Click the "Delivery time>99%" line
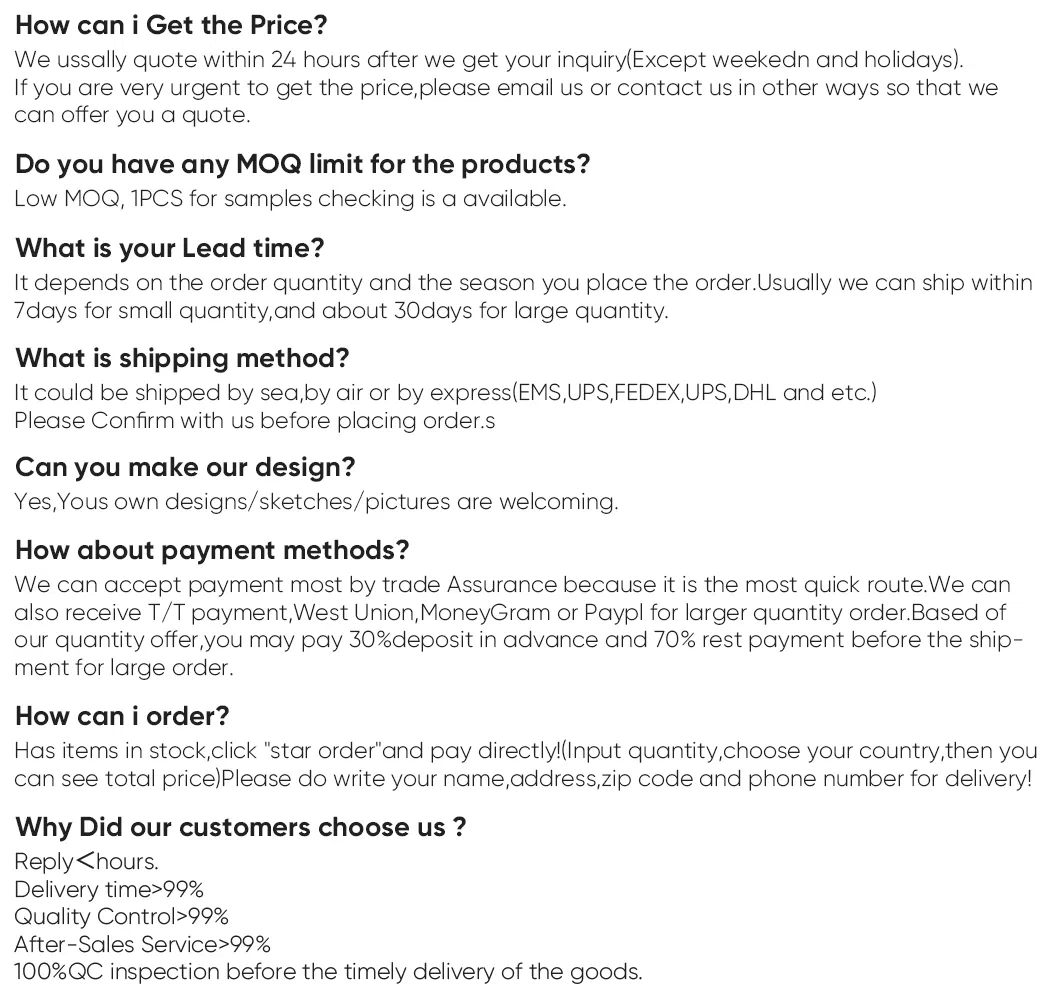 (109, 889)
